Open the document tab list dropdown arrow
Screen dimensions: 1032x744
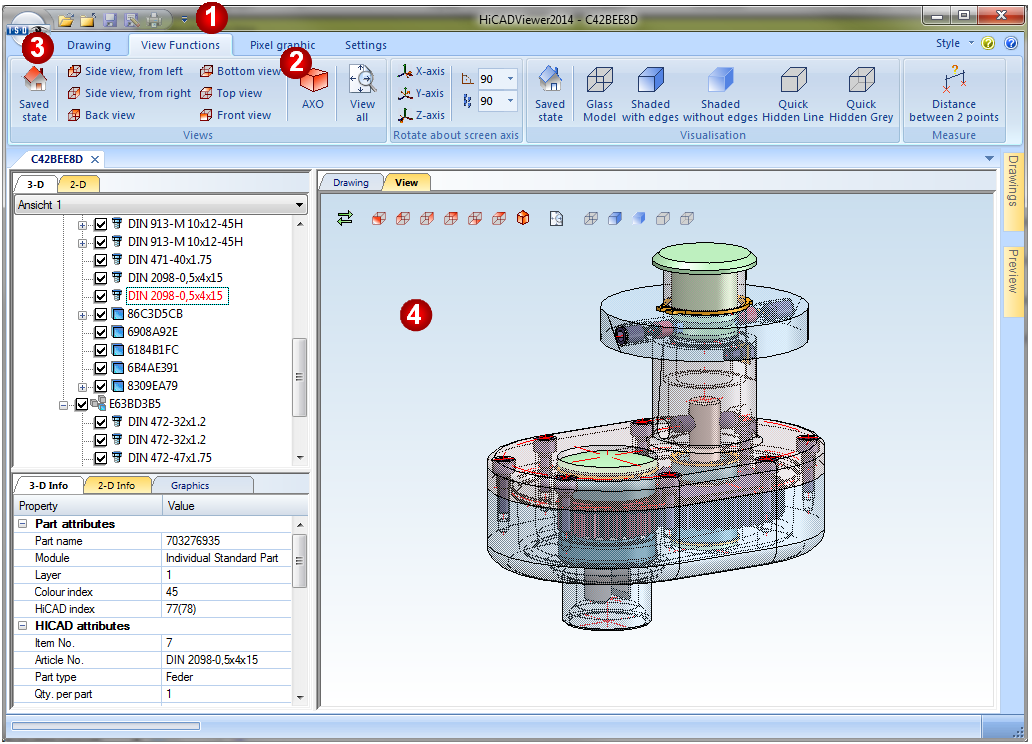[x=989, y=159]
